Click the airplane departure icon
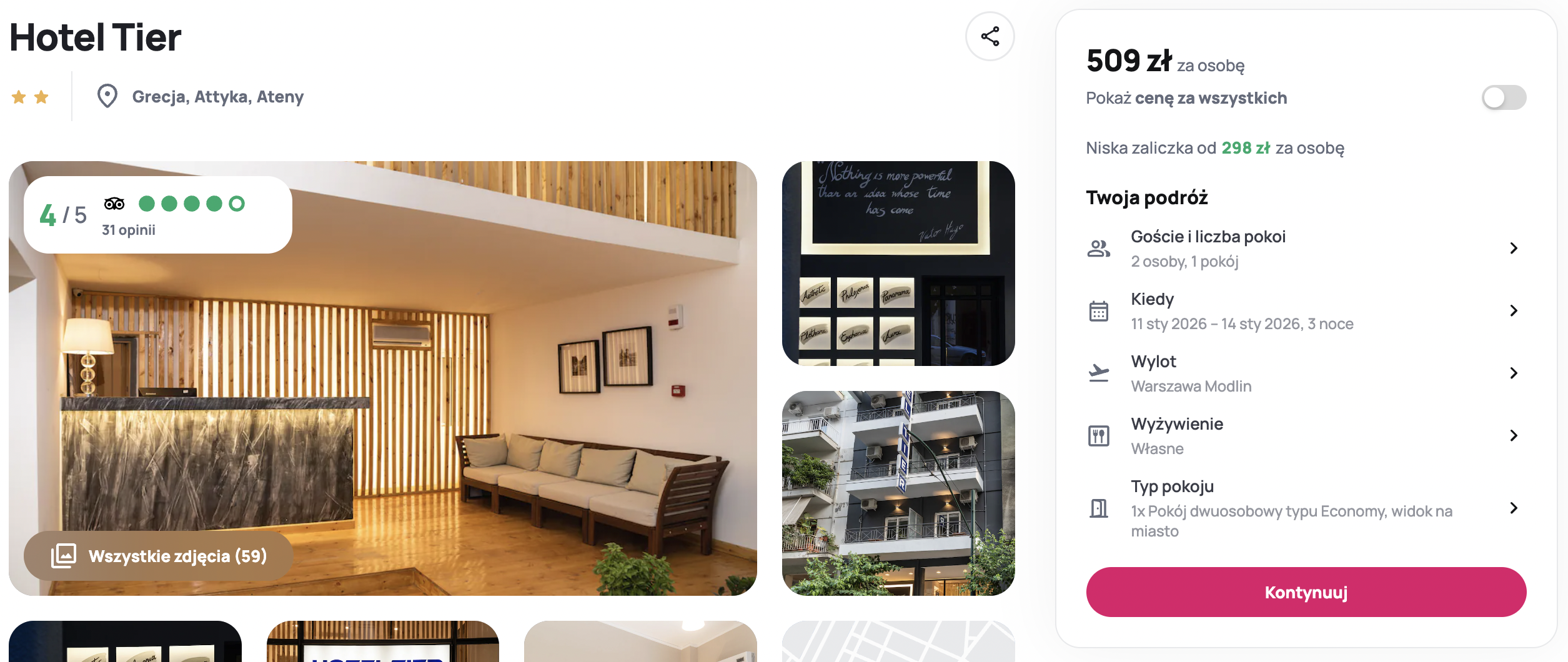The width and height of the screenshot is (1568, 662). tap(1098, 373)
